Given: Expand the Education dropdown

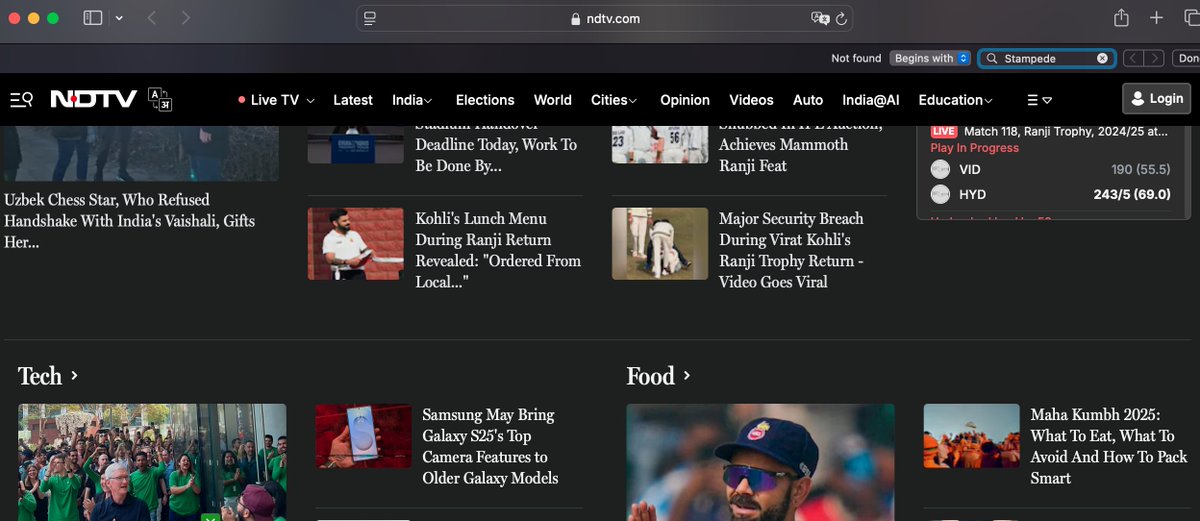Looking at the screenshot, I should 956,100.
